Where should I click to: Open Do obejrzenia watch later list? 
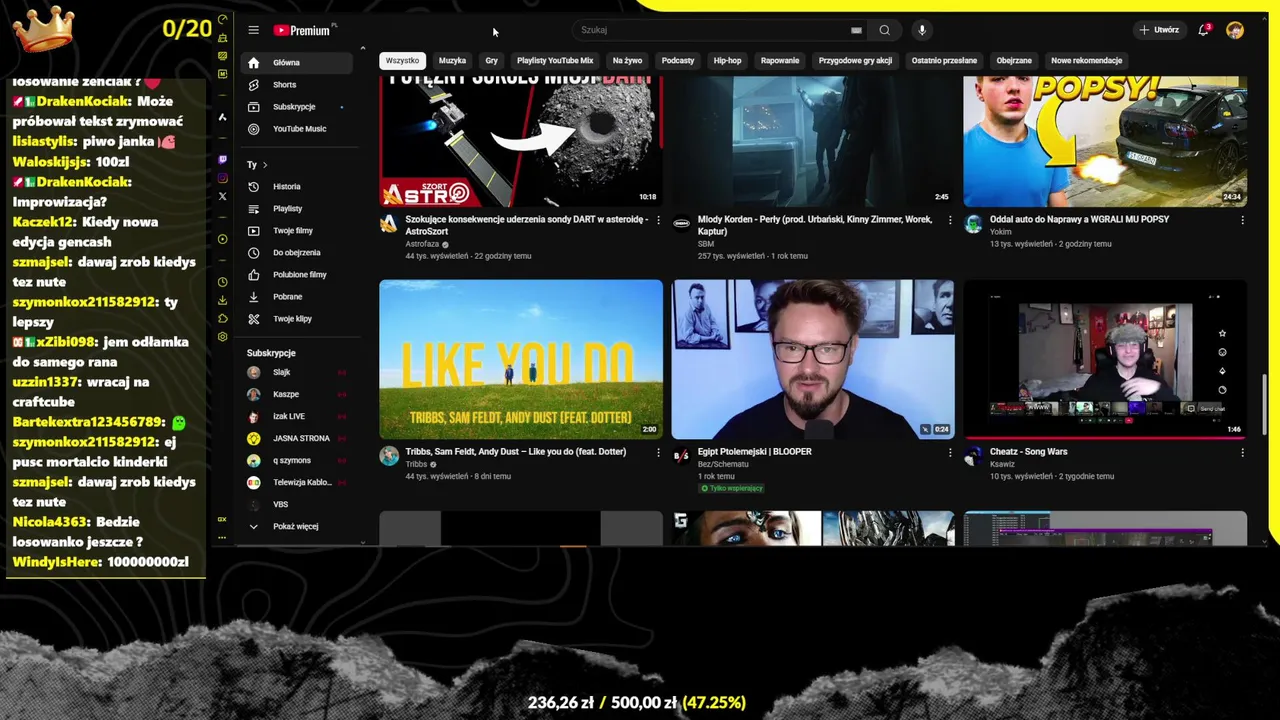tap(296, 253)
